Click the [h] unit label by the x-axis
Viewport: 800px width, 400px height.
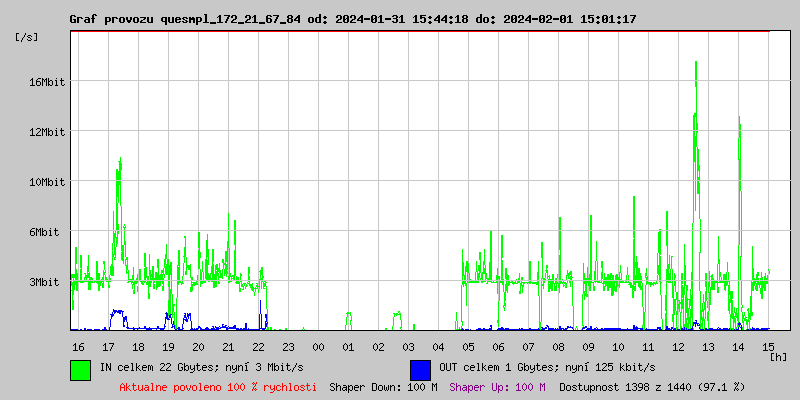pos(777,356)
